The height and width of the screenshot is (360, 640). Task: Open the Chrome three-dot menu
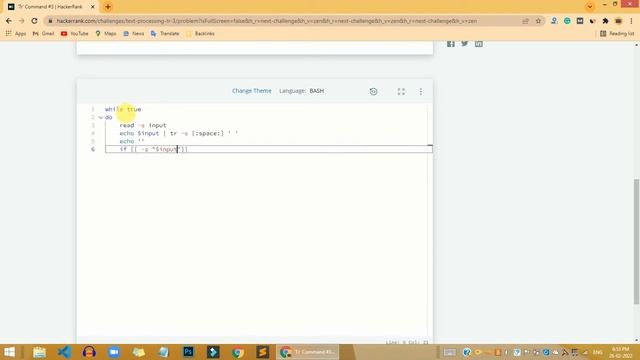point(631,21)
